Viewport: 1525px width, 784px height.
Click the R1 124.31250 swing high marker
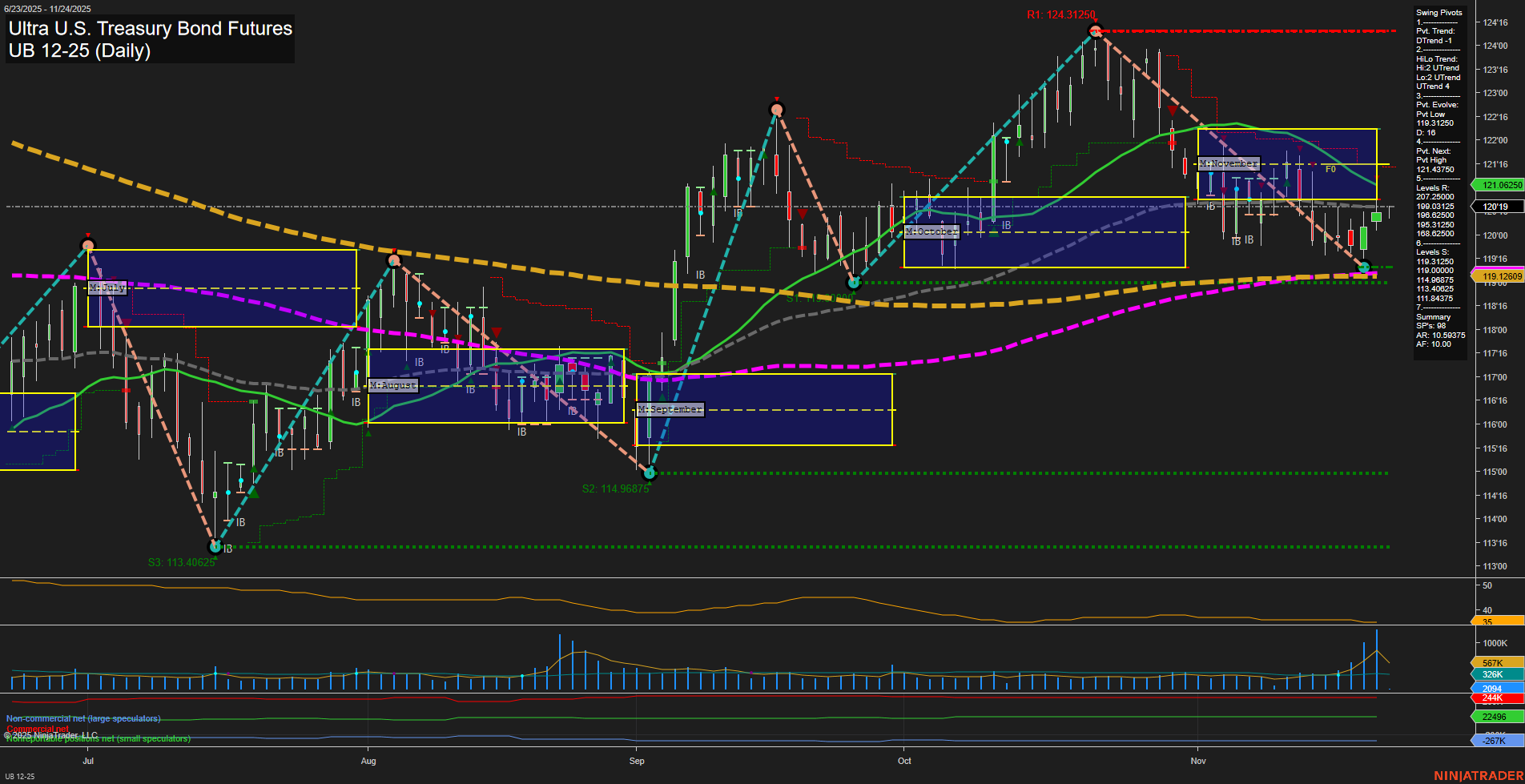pos(1095,32)
